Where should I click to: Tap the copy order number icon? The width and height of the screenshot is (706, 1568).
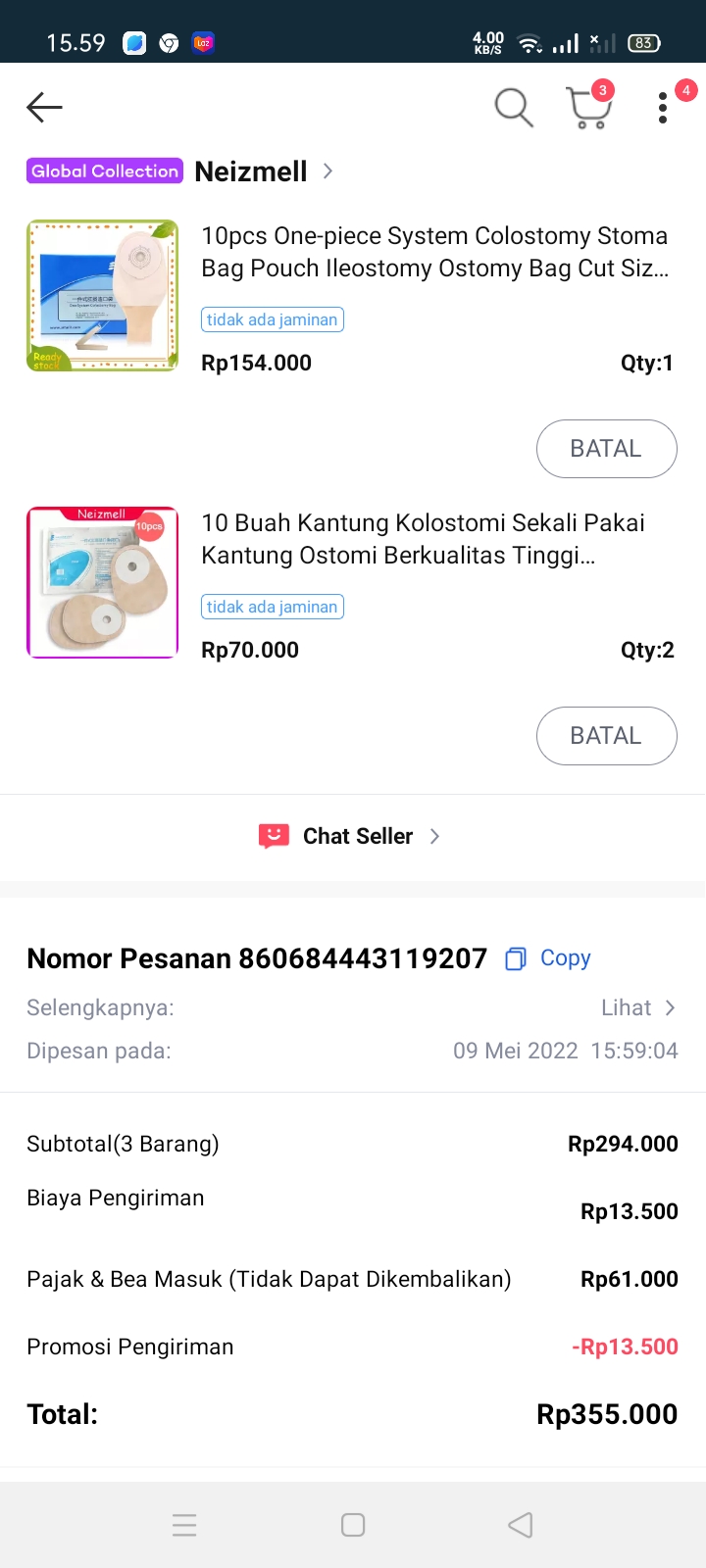[x=515, y=958]
